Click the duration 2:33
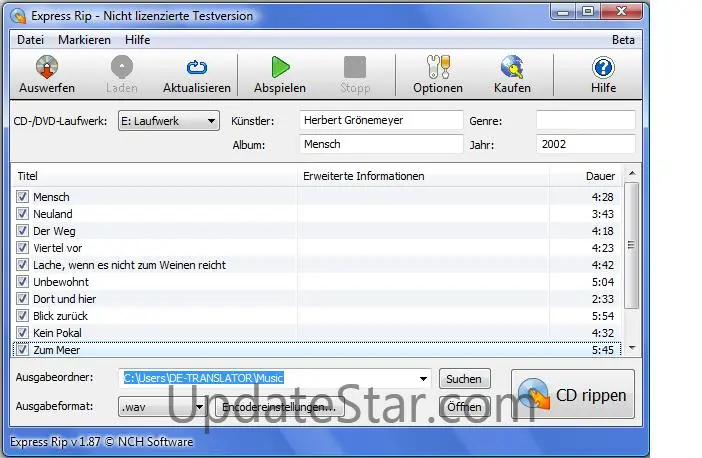 [x=603, y=299]
